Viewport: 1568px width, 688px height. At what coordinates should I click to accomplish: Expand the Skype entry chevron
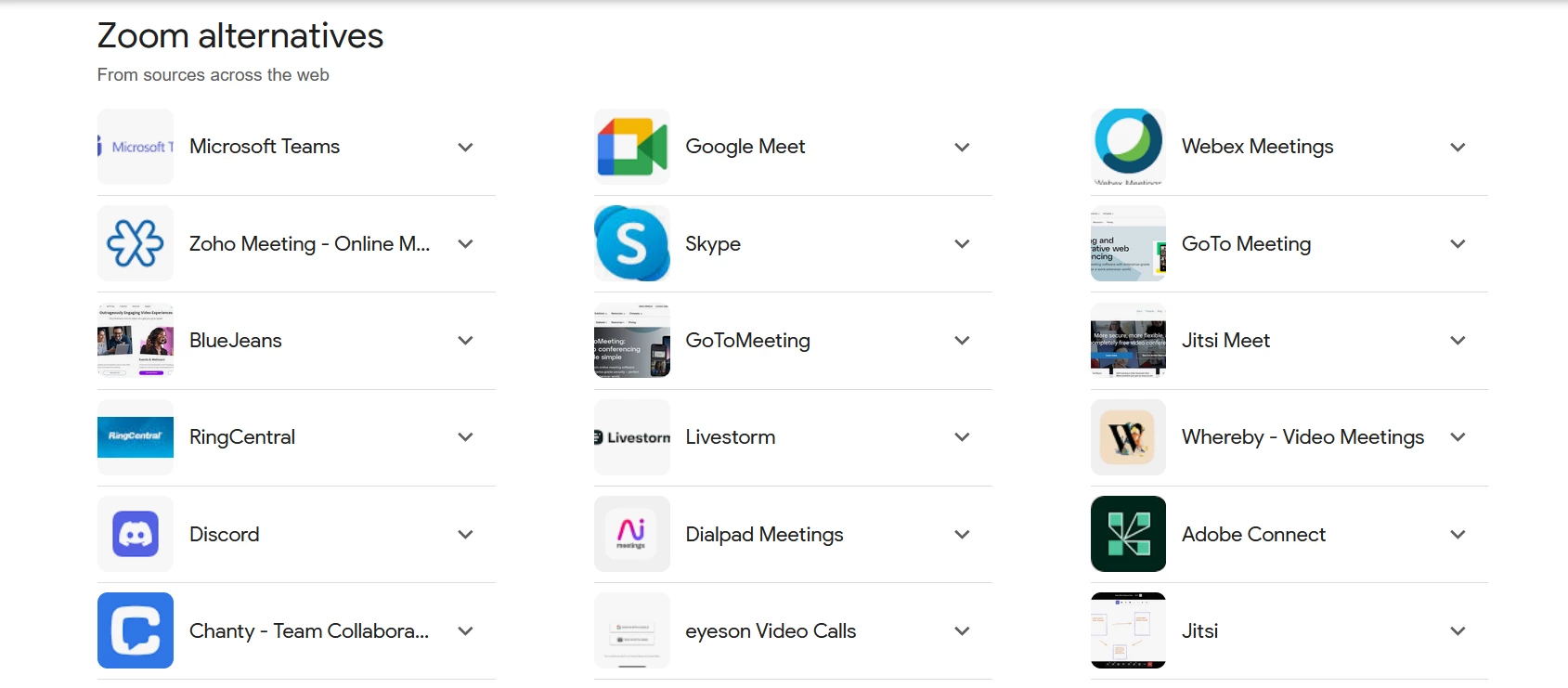pos(962,244)
